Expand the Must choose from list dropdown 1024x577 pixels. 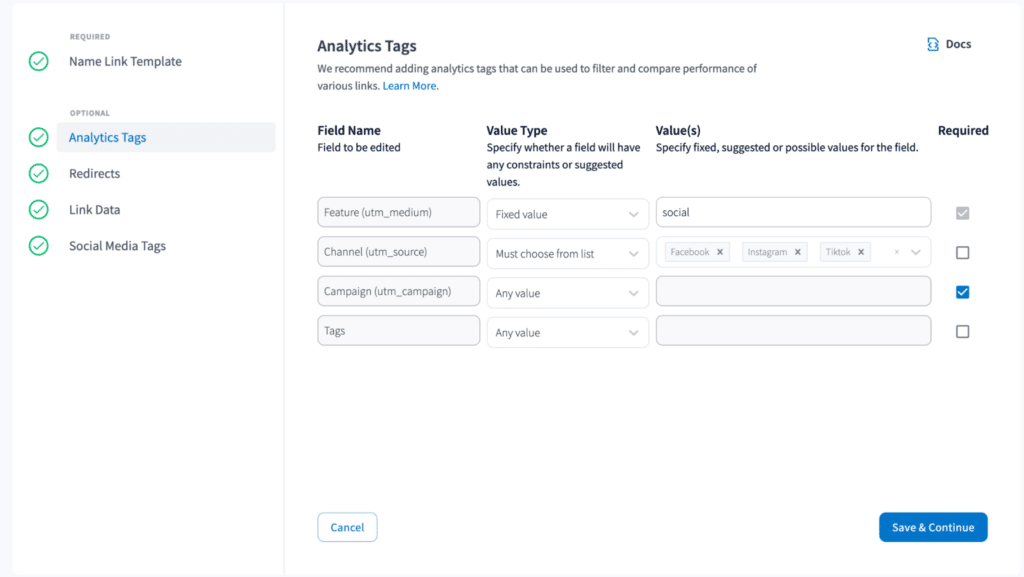[x=567, y=253]
